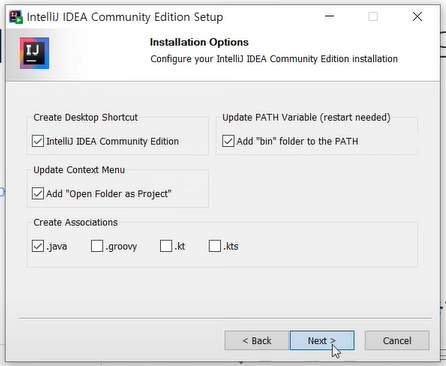Image resolution: width=446 pixels, height=366 pixels.
Task: Close the setup window with X
Action: (417, 16)
